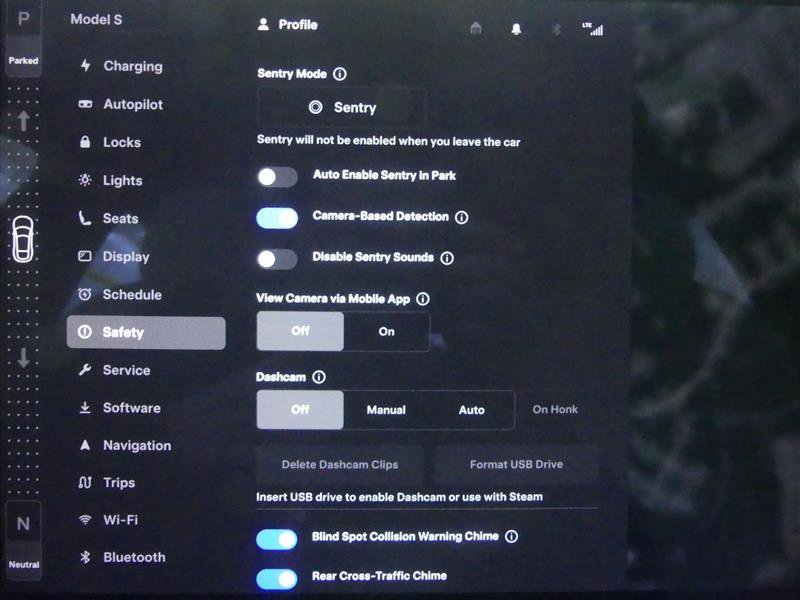Go to the Software menu

coord(120,408)
